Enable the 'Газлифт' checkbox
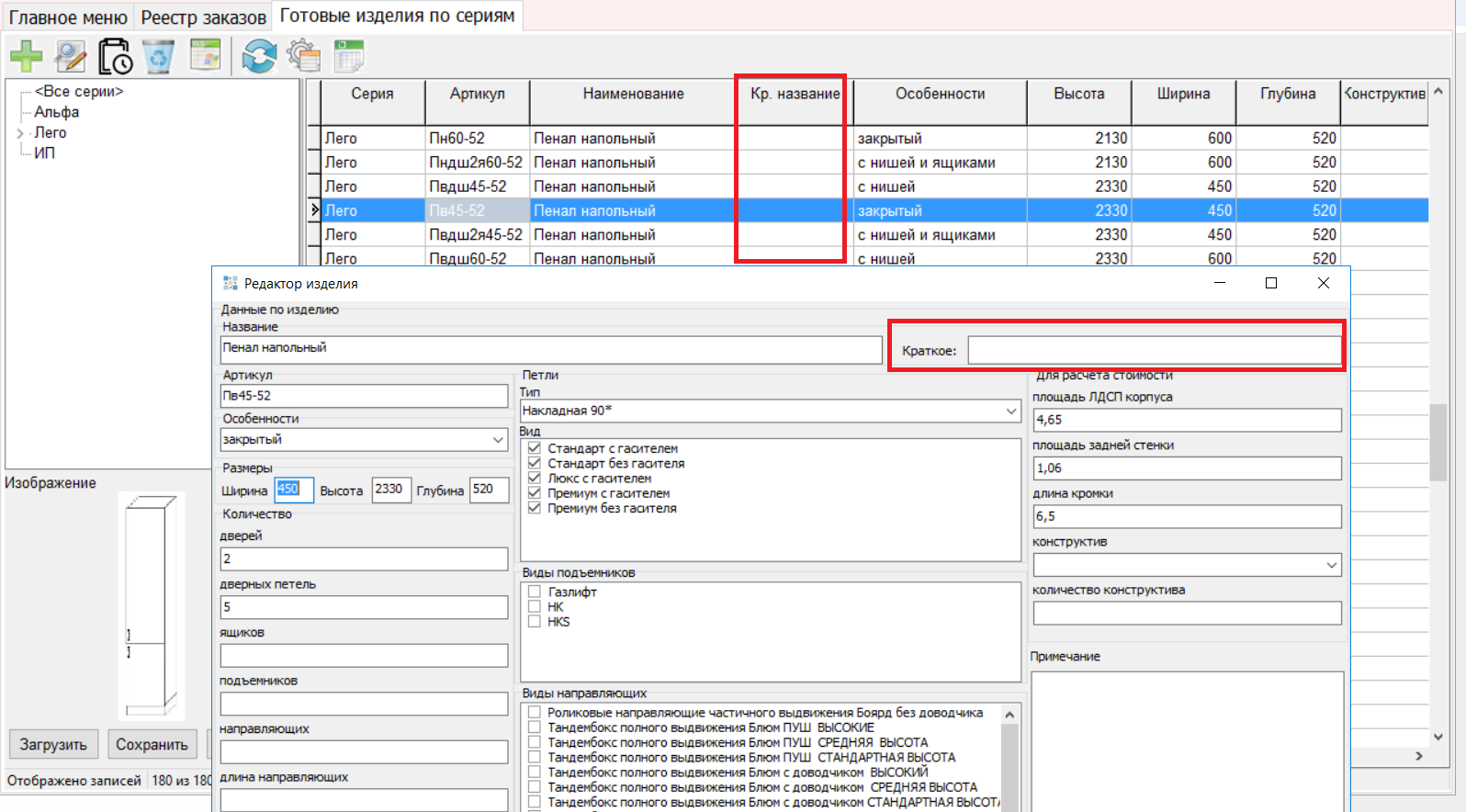 (x=535, y=592)
